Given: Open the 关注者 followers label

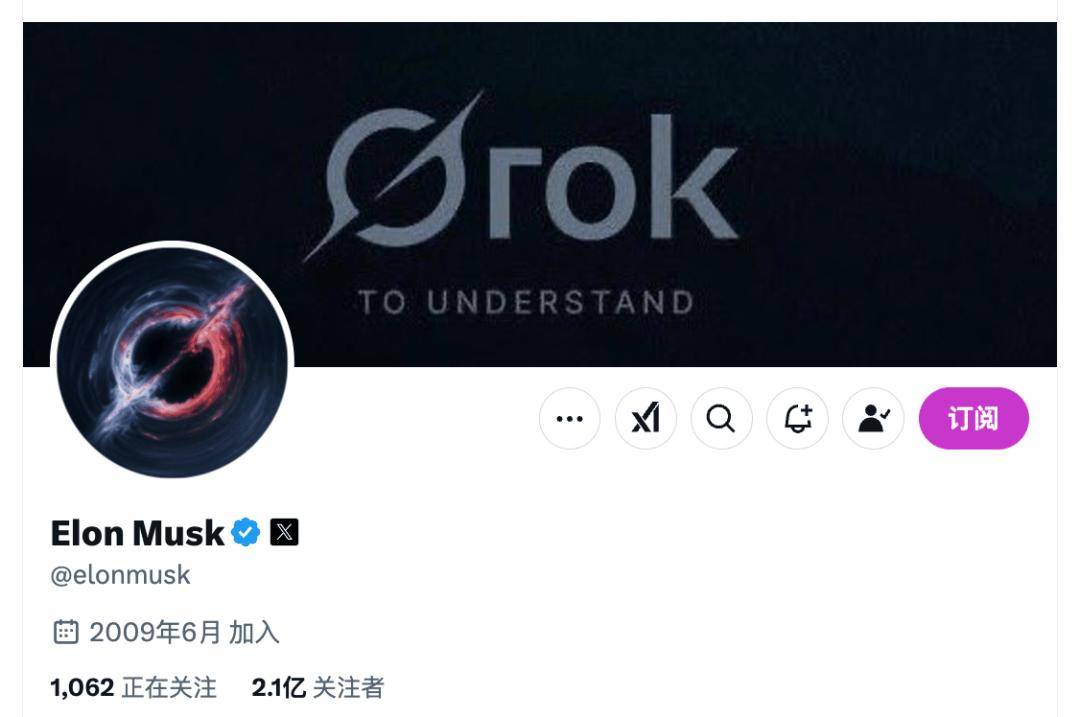Looking at the screenshot, I should click(349, 687).
